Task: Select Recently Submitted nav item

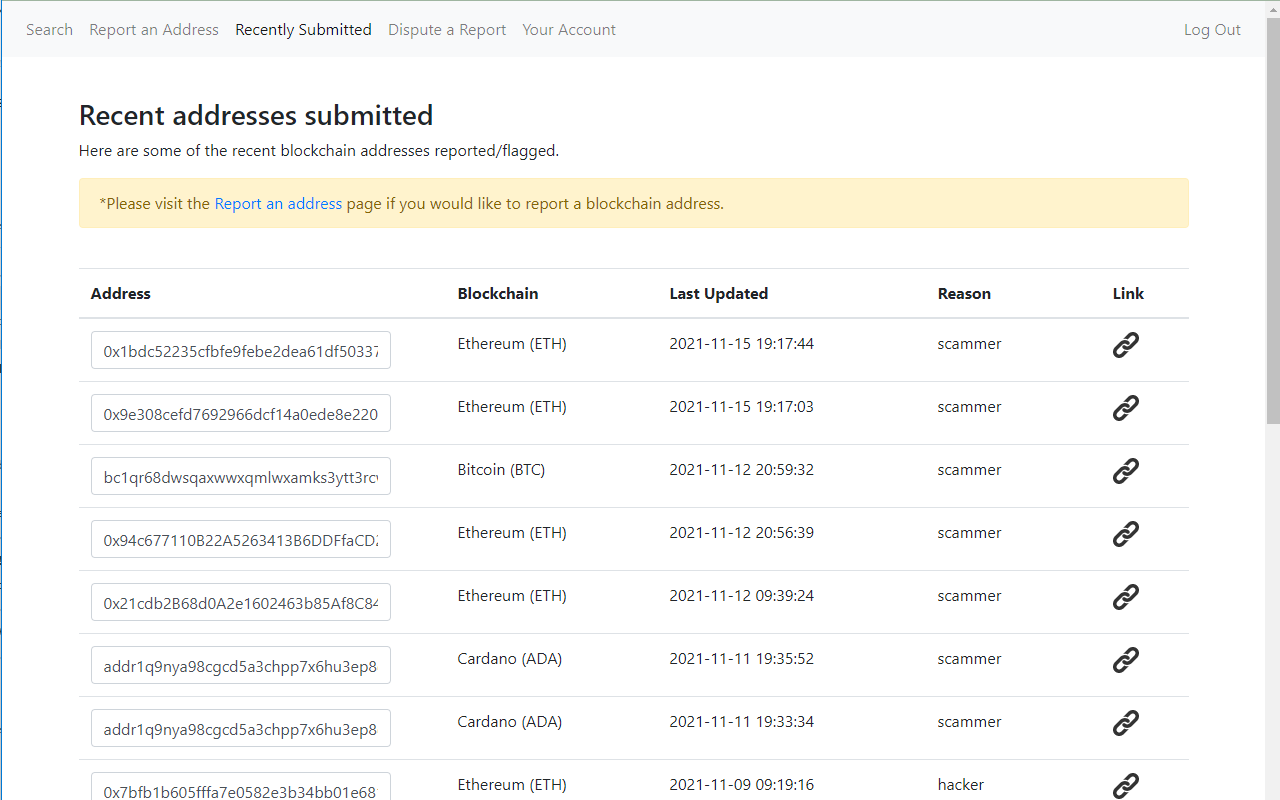Action: [303, 30]
